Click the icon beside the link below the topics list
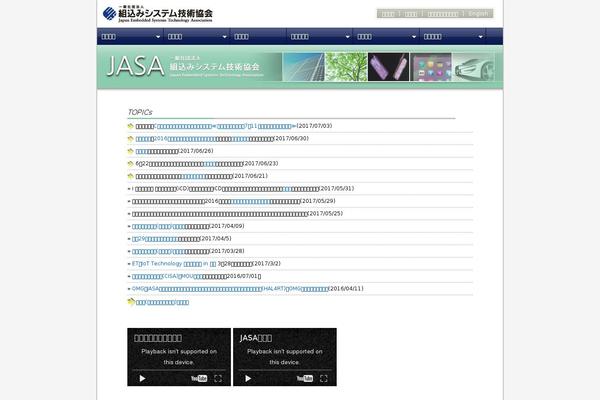This screenshot has width=600, height=400. coord(131,302)
